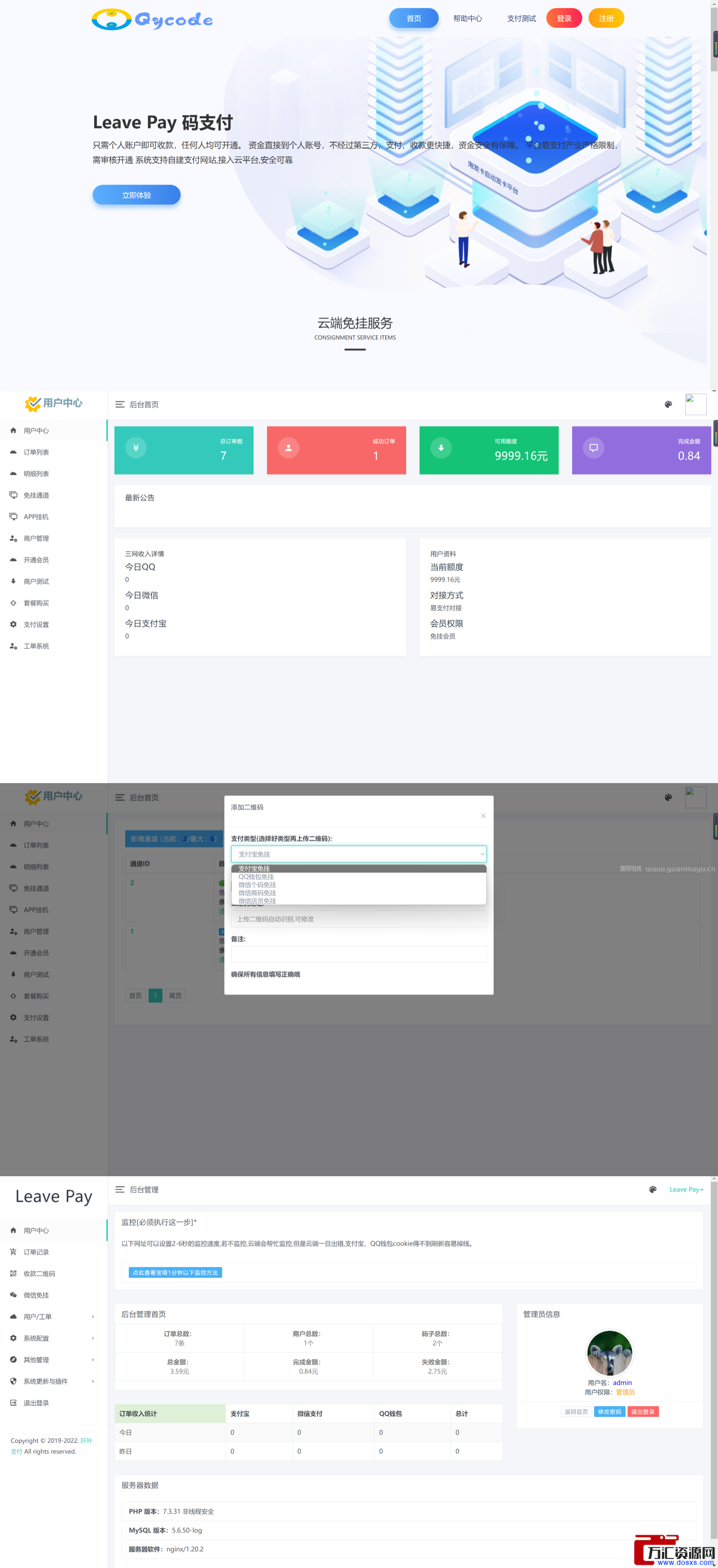Choose the highlighted 支付宝免挂 list option
The height and width of the screenshot is (1568, 718).
coord(359,869)
